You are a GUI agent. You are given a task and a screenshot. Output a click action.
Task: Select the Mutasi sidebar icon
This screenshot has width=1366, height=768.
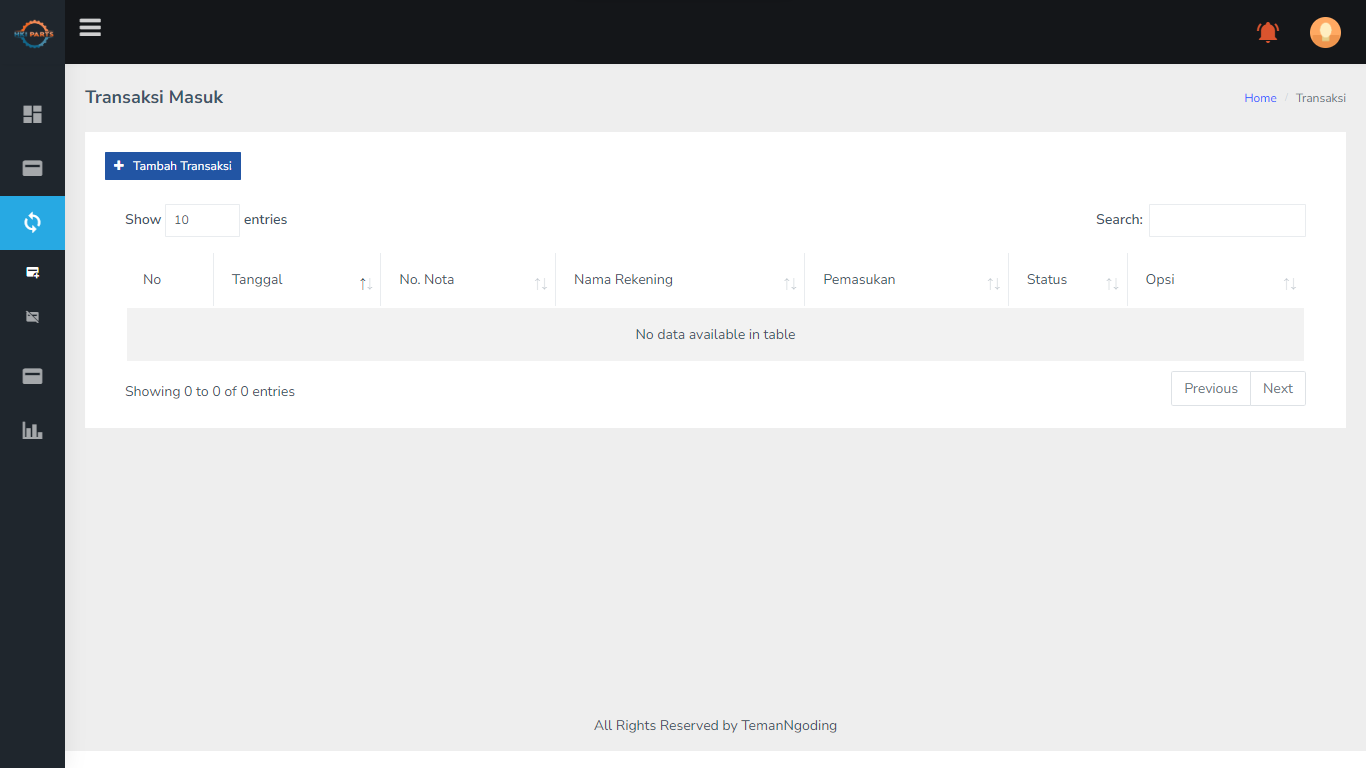point(32,317)
